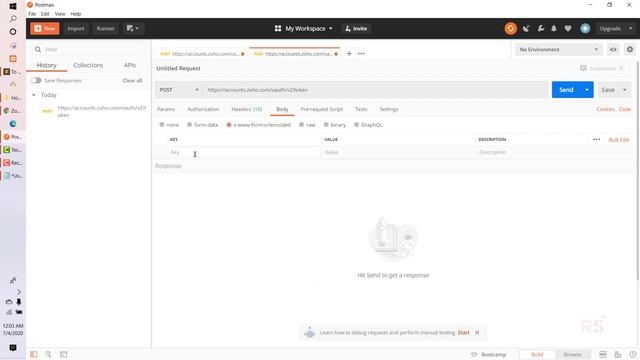Switch to Build mode in status bar

click(x=537, y=354)
